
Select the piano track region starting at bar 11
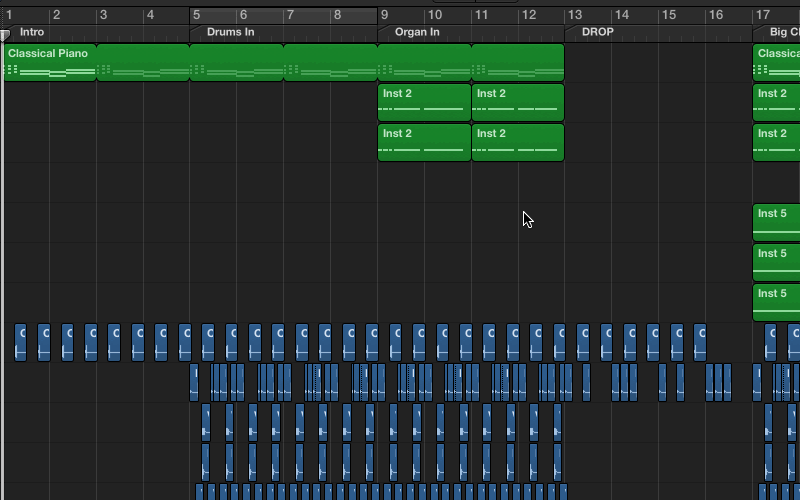[x=518, y=62]
